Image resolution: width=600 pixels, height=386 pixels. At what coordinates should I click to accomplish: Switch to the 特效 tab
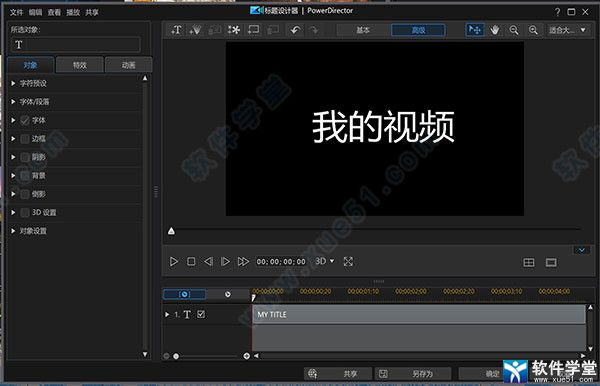(x=80, y=65)
